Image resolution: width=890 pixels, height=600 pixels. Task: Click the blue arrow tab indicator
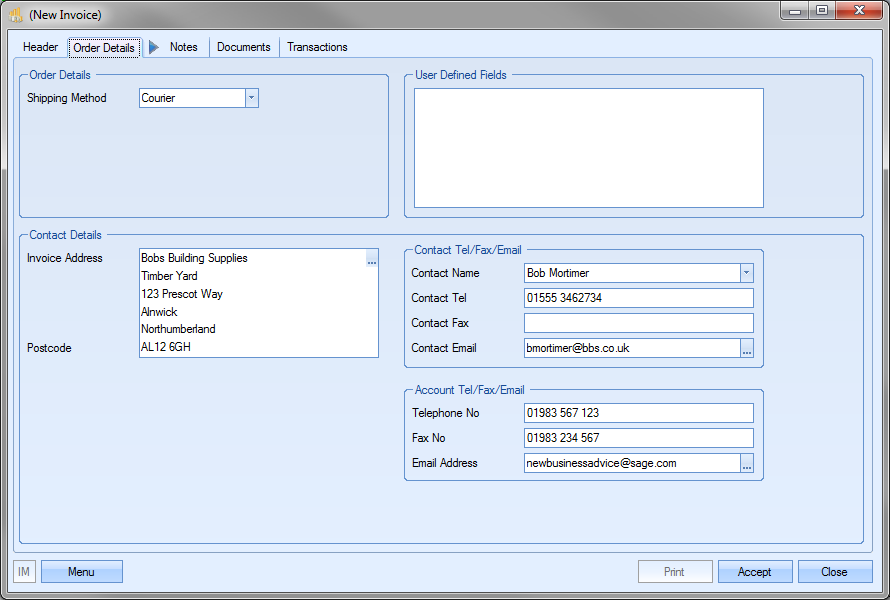(154, 47)
